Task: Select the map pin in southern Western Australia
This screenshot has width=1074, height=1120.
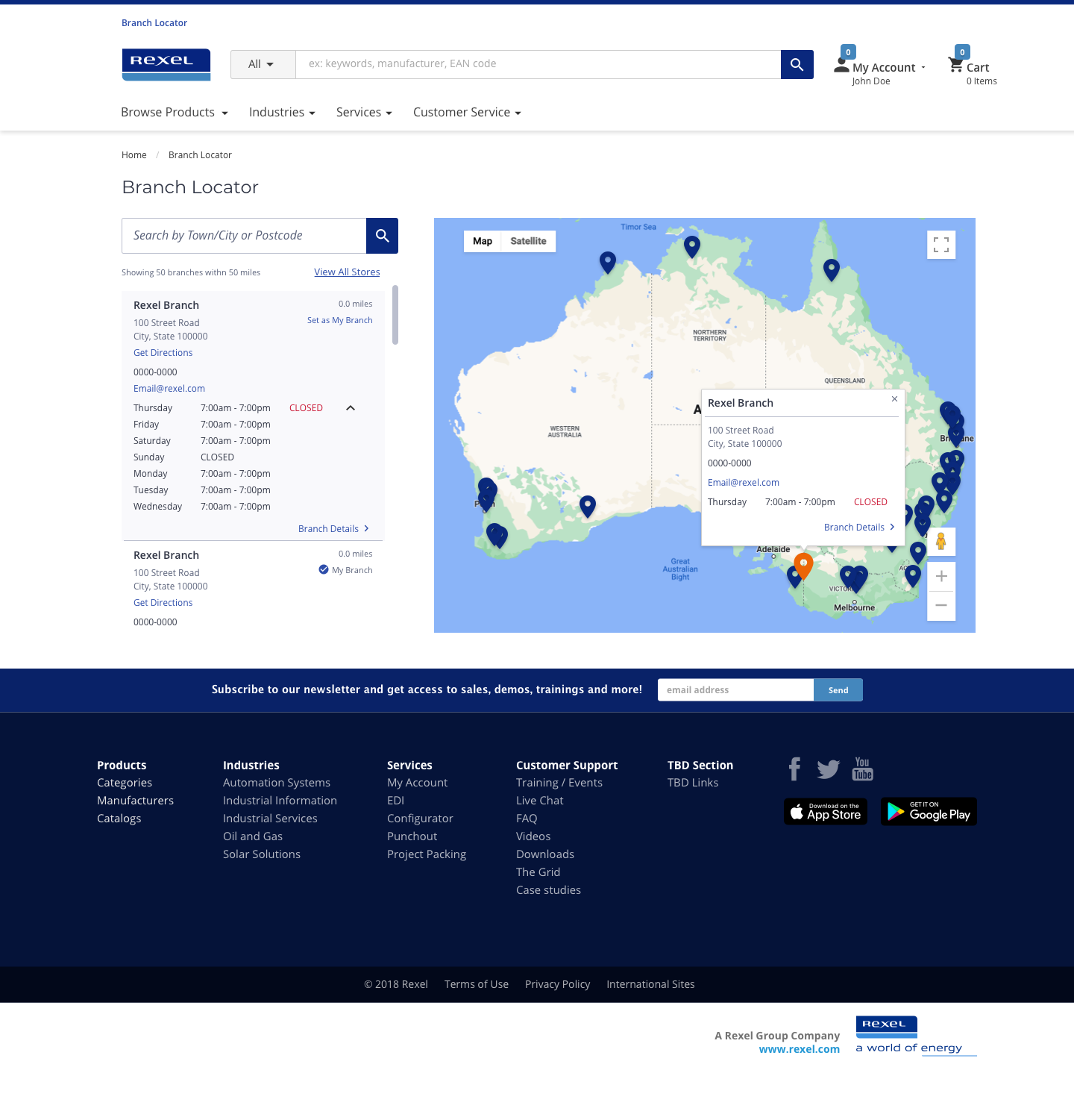Action: click(x=588, y=506)
